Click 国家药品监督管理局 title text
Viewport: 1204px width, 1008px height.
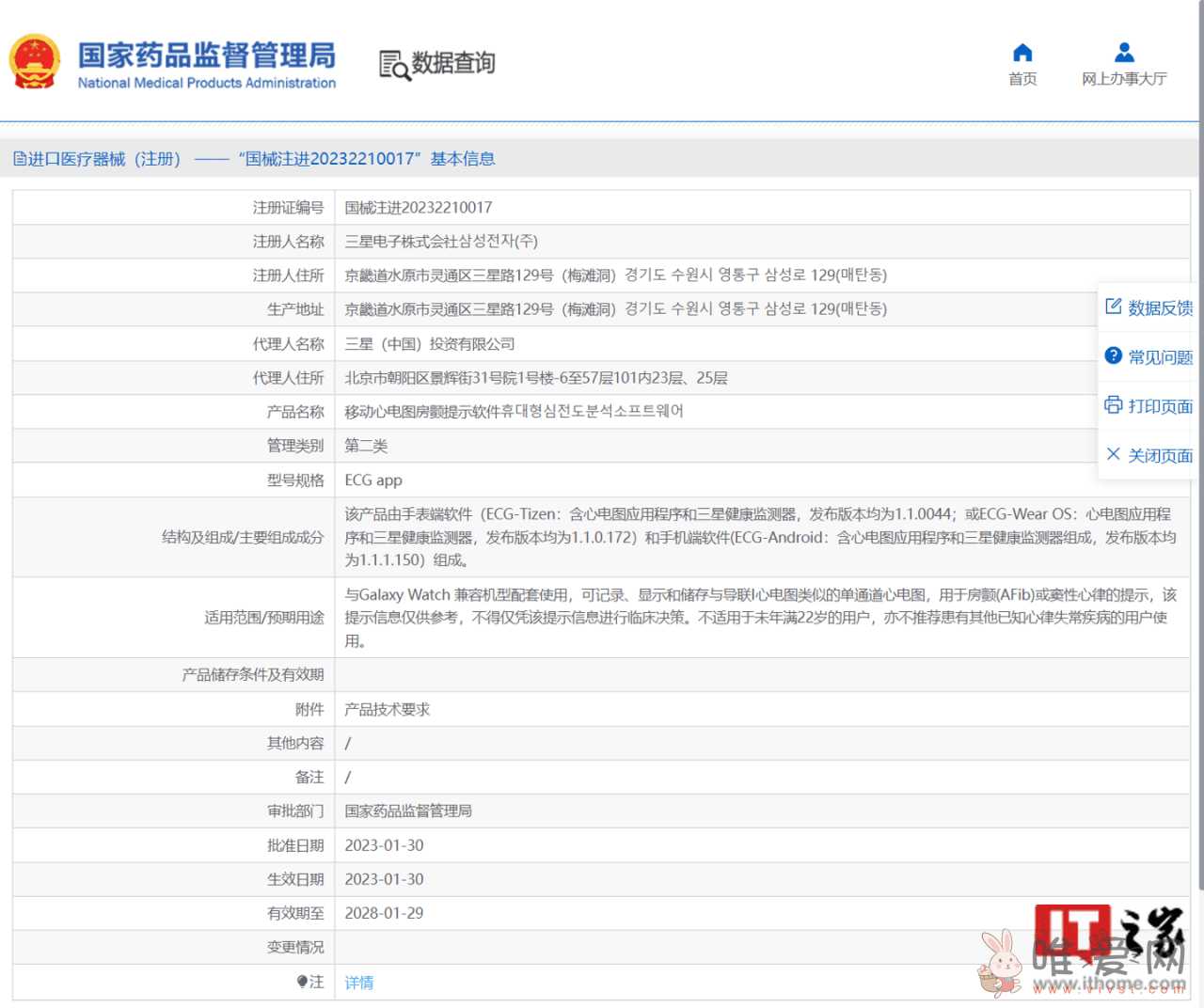(206, 55)
